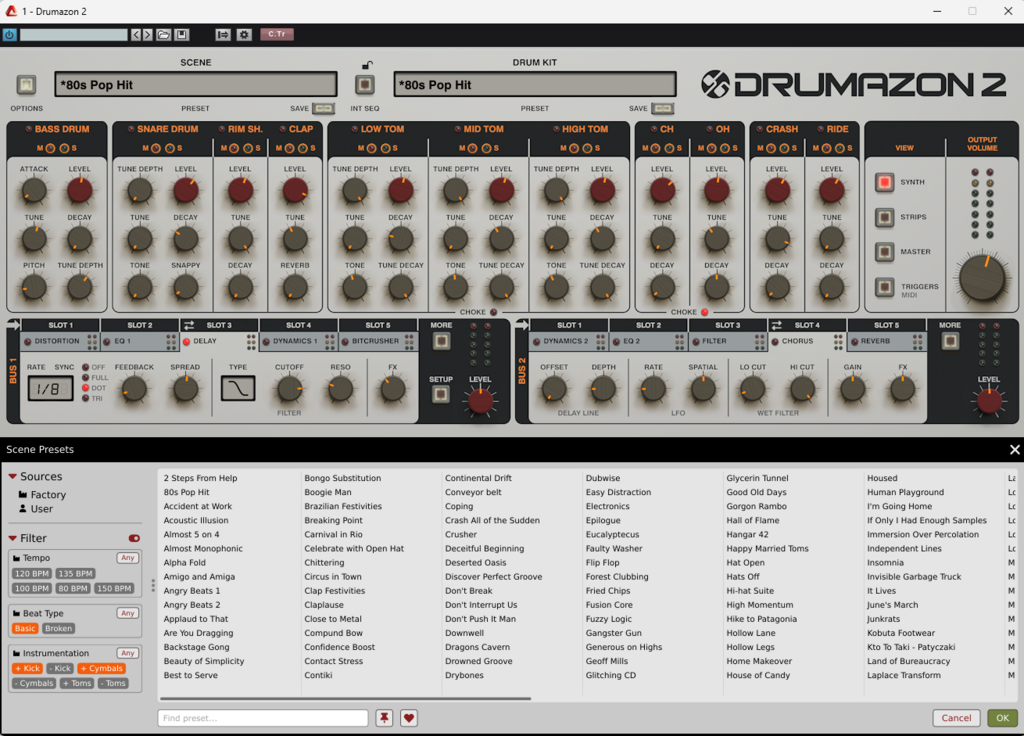Viewport: 1024px width, 736px height.
Task: Switch view to TRIGGERS MIDI
Action: click(884, 286)
